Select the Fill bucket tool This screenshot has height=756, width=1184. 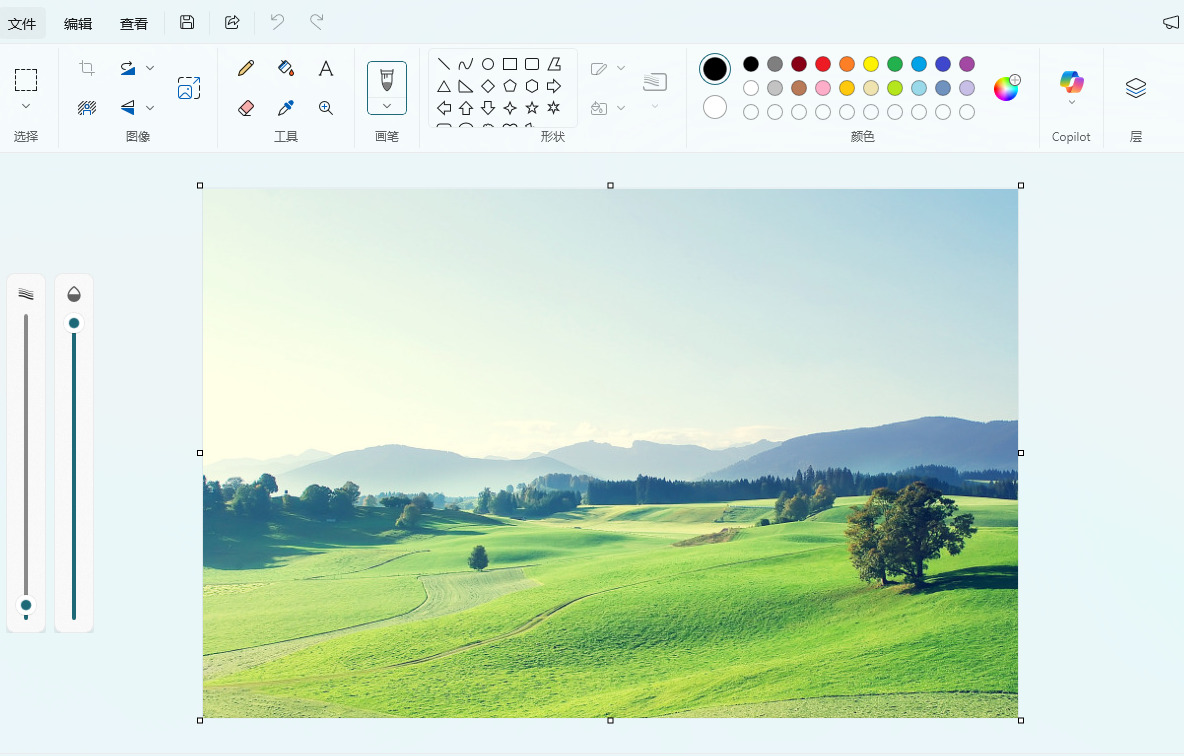(x=285, y=69)
